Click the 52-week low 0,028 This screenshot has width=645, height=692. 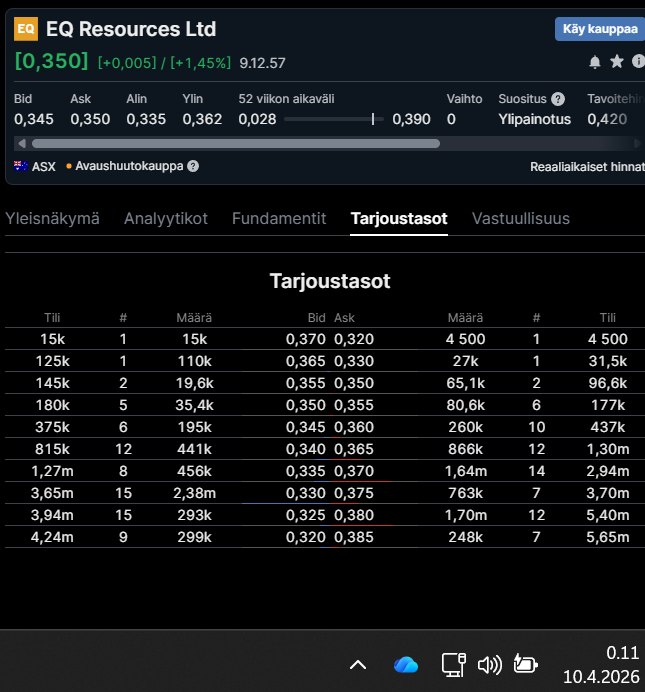[x=257, y=119]
